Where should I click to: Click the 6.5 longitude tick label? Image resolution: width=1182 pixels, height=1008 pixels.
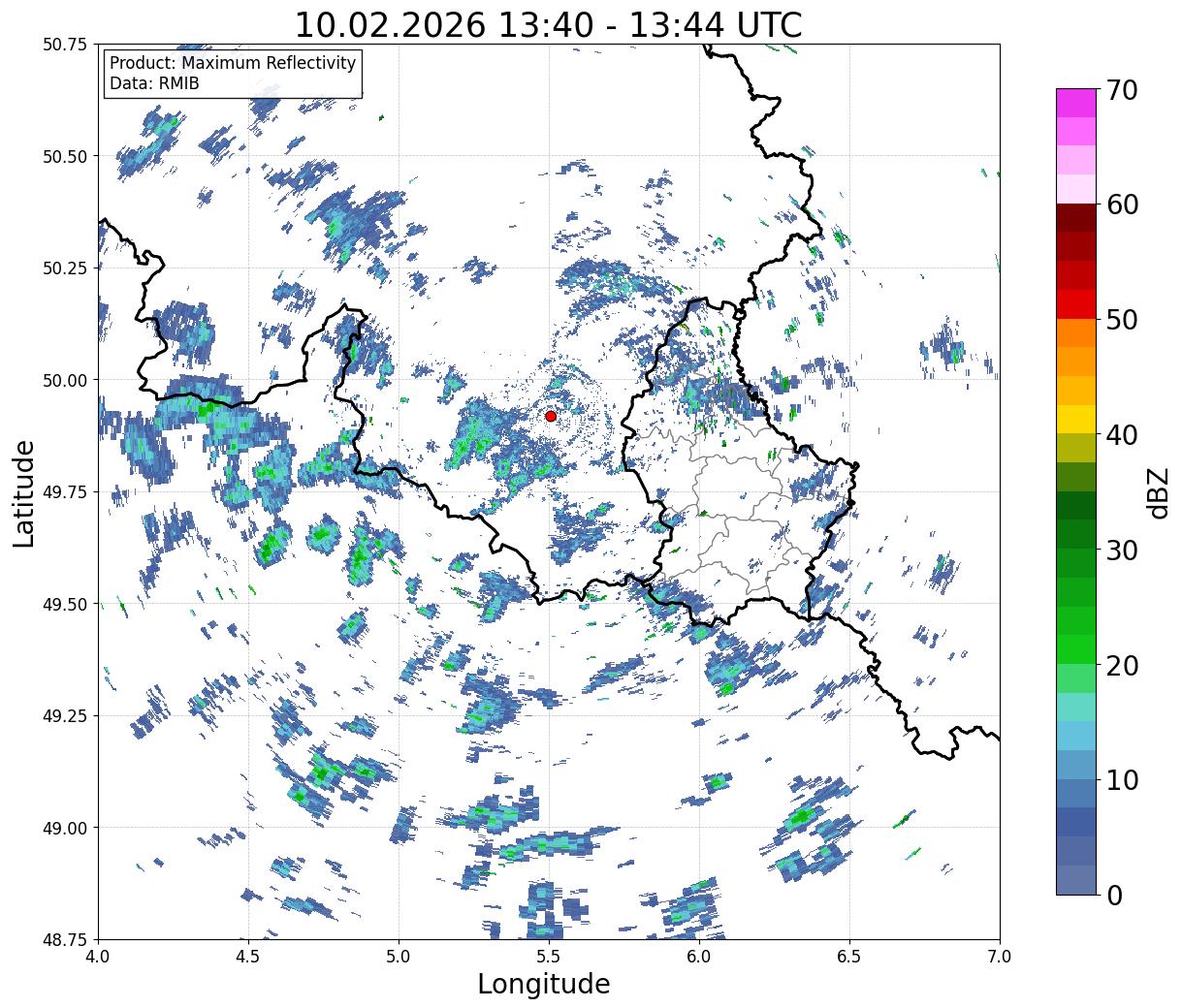point(849,957)
